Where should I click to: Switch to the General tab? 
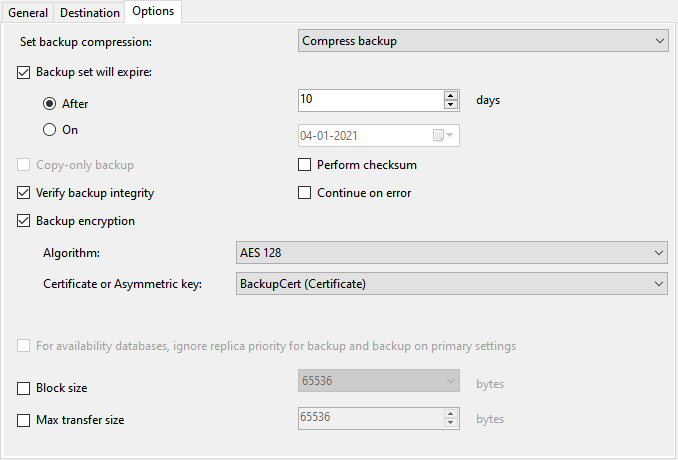29,12
